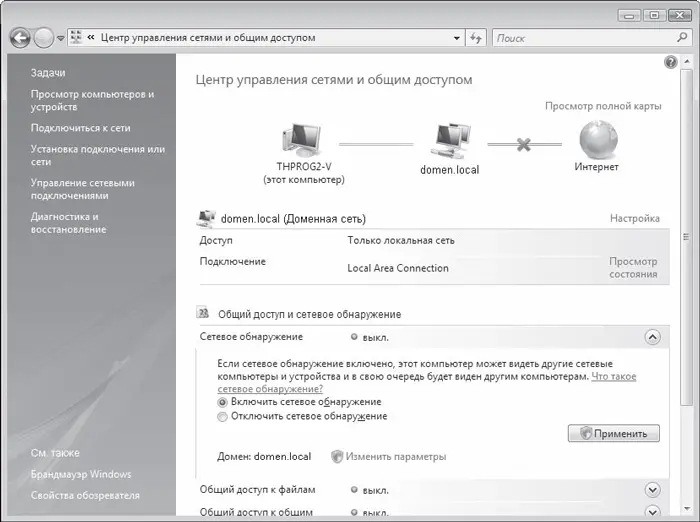Open Просмотр компьютеров и устройств task
700x522 pixels.
click(x=92, y=100)
